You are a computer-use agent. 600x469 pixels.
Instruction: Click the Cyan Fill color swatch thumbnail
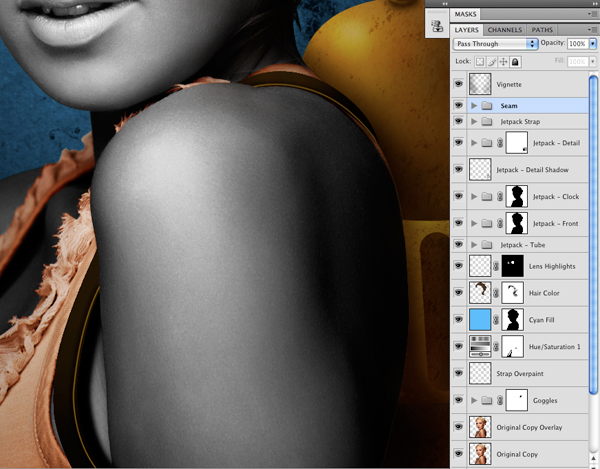pos(480,319)
